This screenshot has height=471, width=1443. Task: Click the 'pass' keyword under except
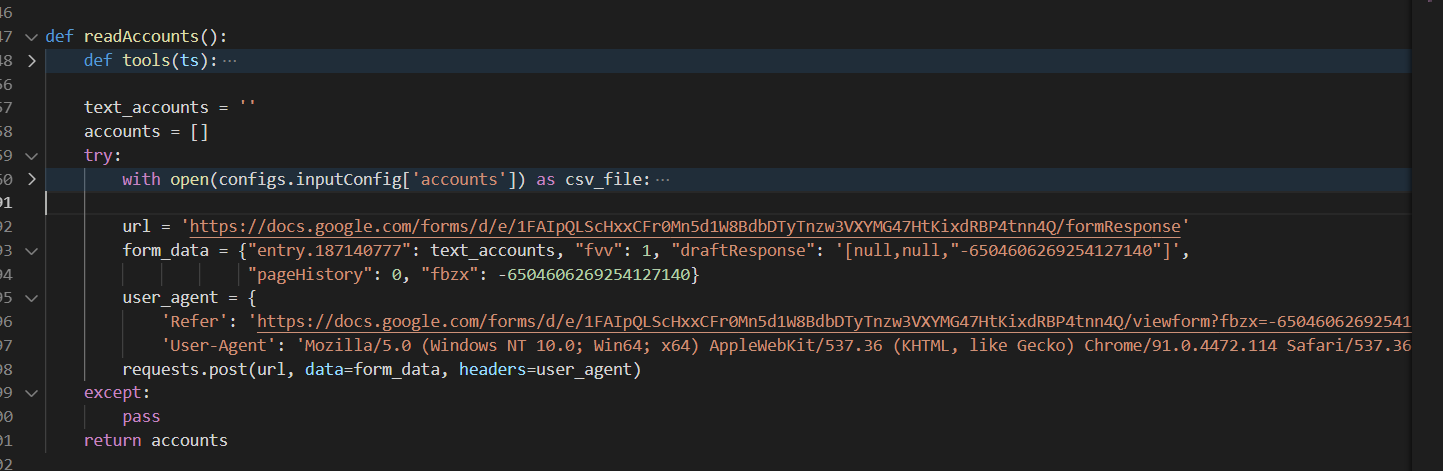tap(141, 417)
